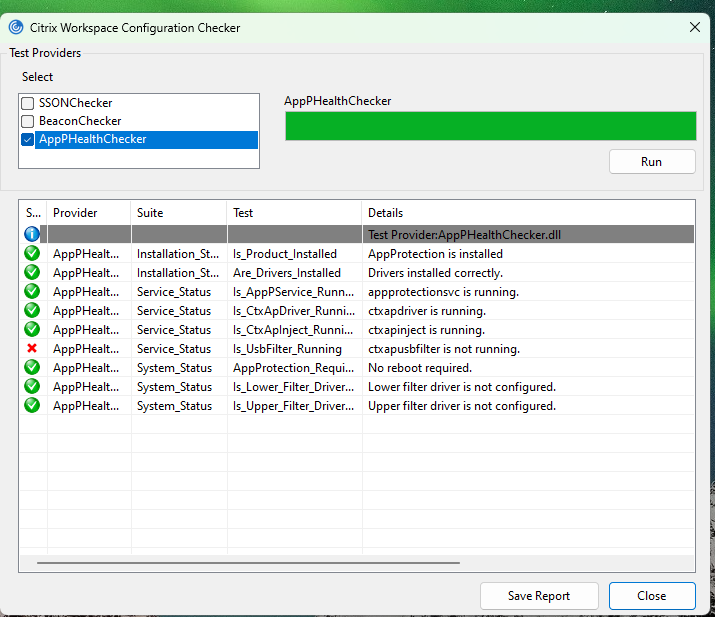Click green check icon for Is_Product_Installed
This screenshot has width=715, height=617.
32,254
